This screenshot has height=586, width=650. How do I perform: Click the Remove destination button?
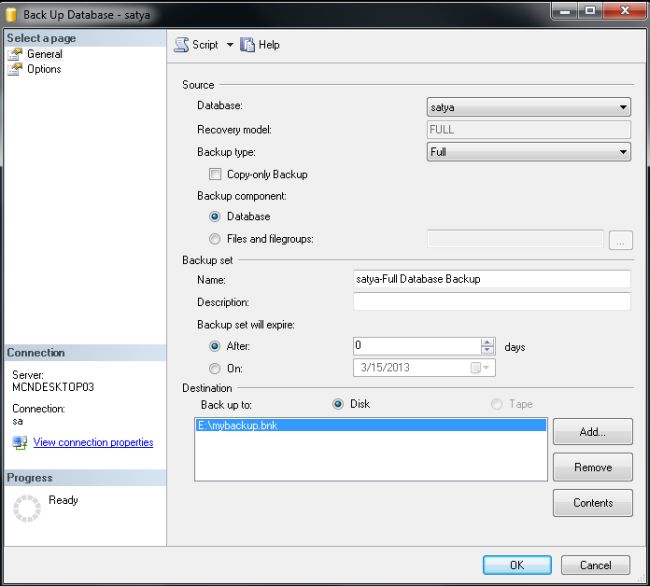point(592,467)
